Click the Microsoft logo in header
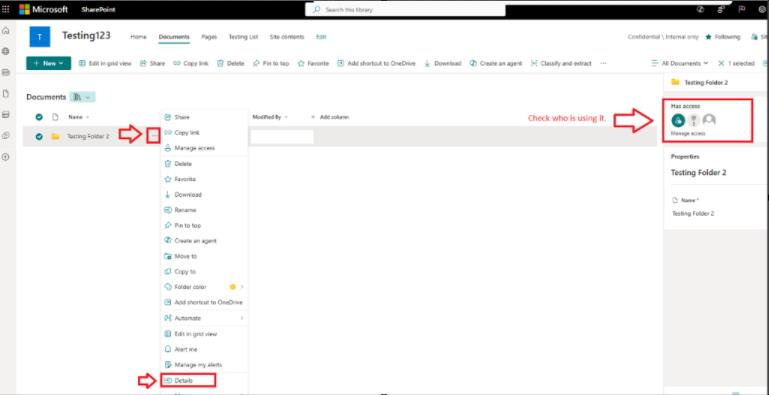 (x=43, y=9)
